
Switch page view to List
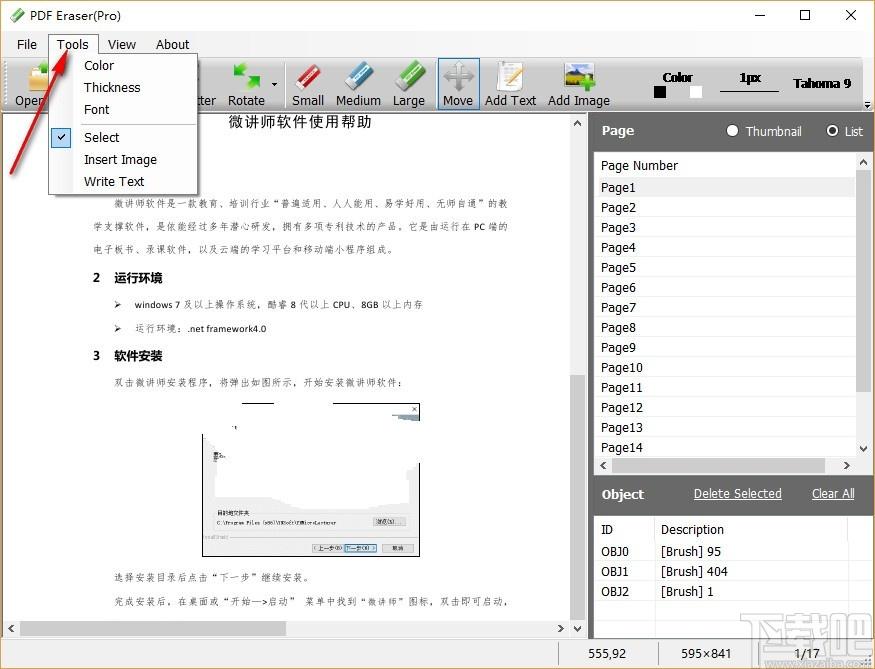tap(845, 131)
